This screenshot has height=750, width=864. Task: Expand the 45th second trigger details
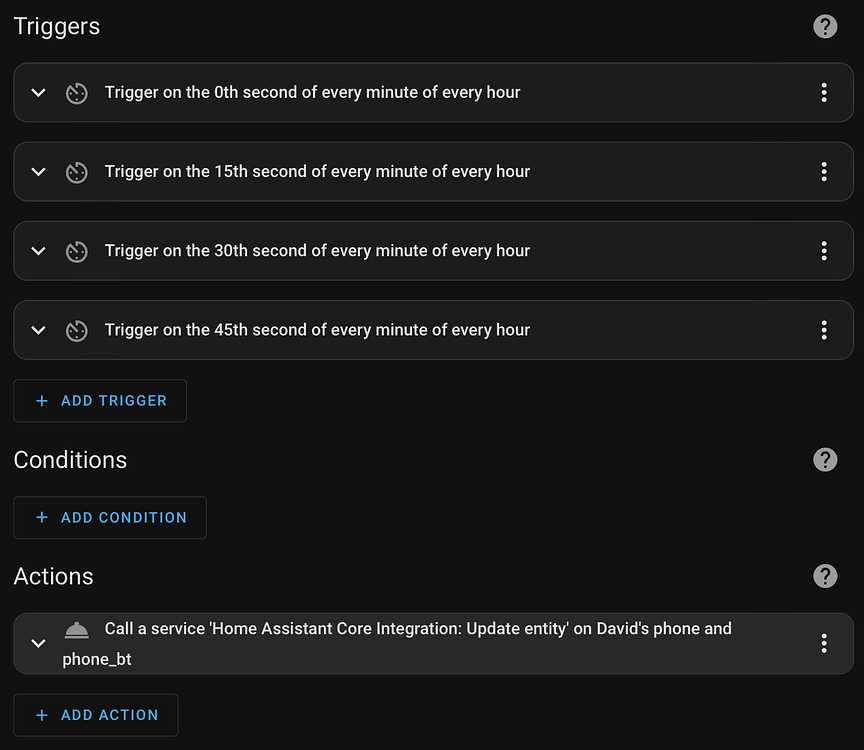coord(38,330)
